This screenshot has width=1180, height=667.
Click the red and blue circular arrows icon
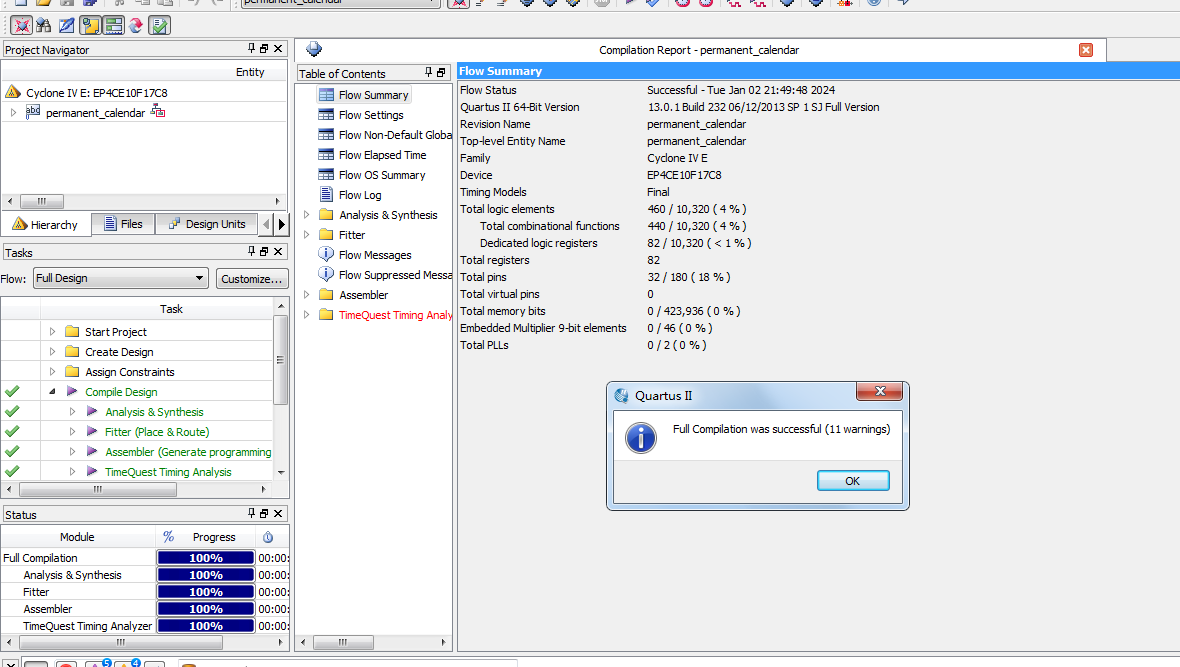click(x=136, y=26)
